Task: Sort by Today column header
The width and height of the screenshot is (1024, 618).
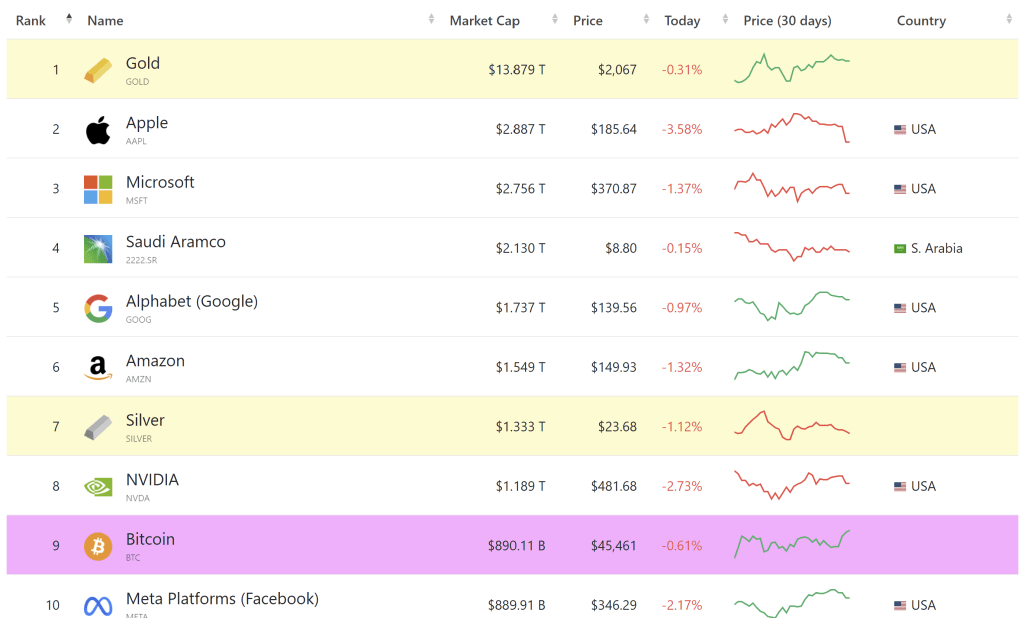Action: tap(682, 20)
